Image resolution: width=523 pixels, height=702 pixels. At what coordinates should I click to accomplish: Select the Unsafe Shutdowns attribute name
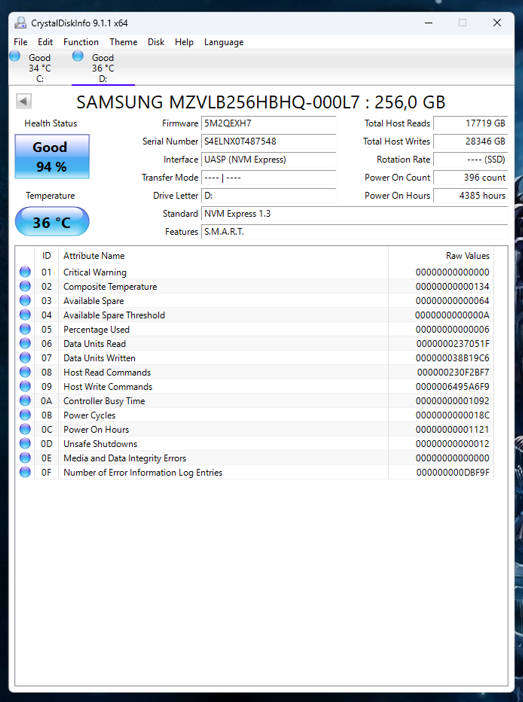(100, 444)
